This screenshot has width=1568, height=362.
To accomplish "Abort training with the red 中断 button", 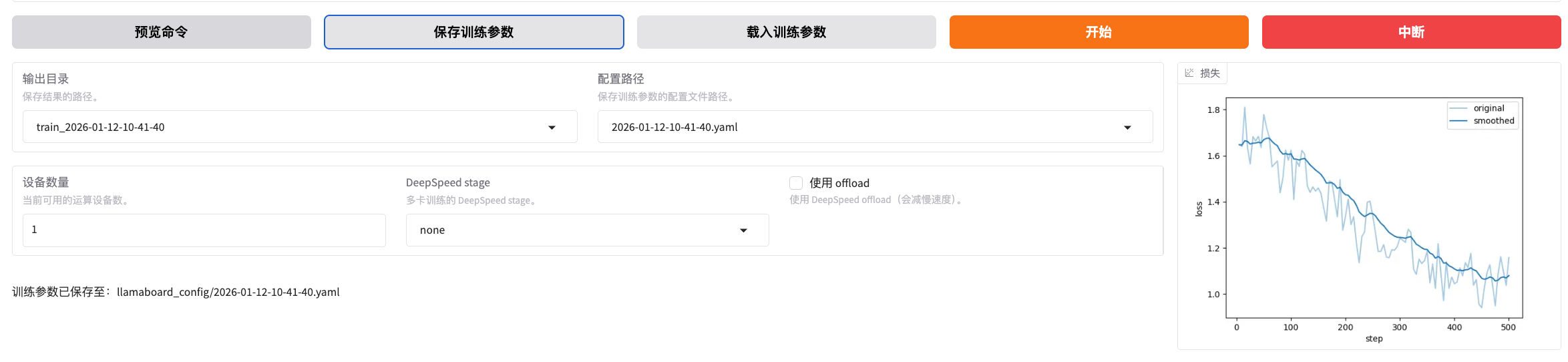I will click(1411, 32).
